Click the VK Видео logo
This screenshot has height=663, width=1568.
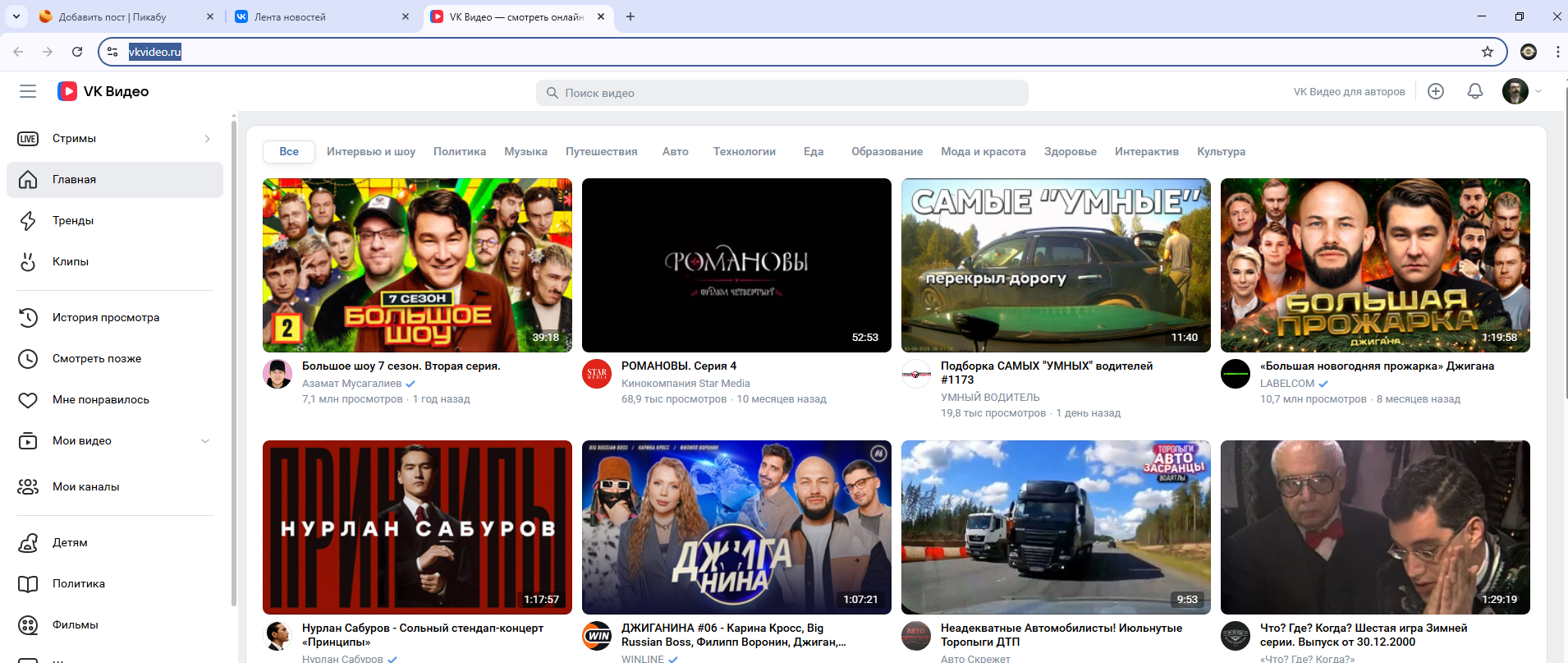(x=103, y=91)
